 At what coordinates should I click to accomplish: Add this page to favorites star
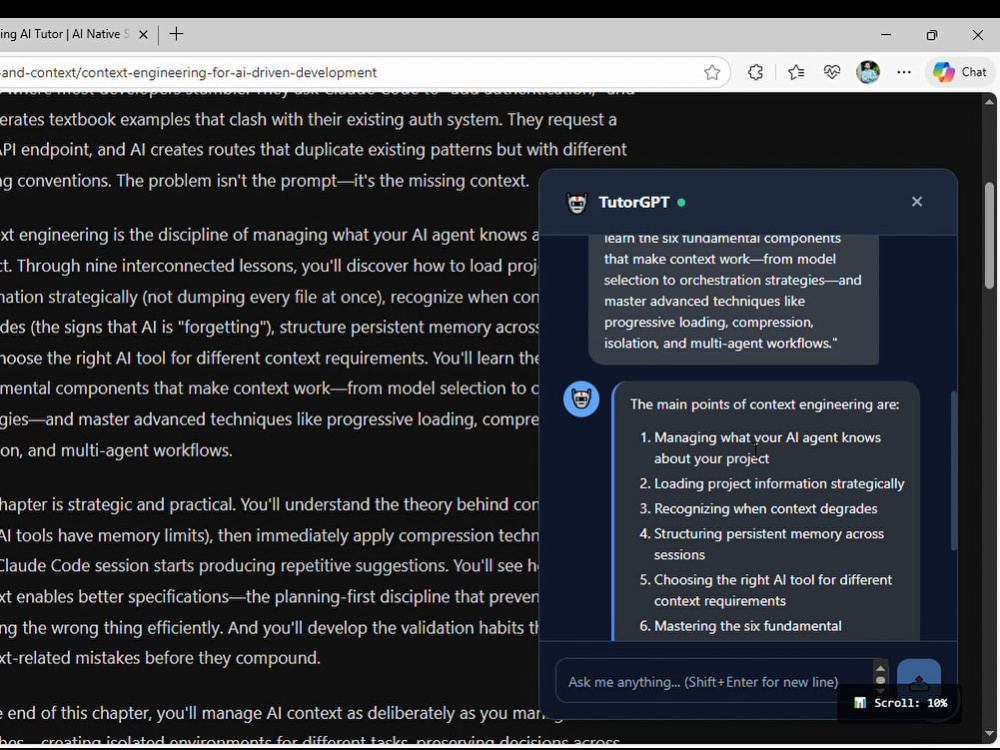click(x=712, y=73)
